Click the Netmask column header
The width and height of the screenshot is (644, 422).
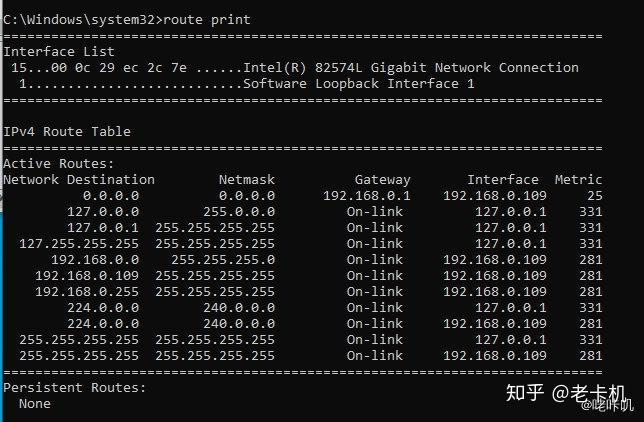click(x=246, y=179)
